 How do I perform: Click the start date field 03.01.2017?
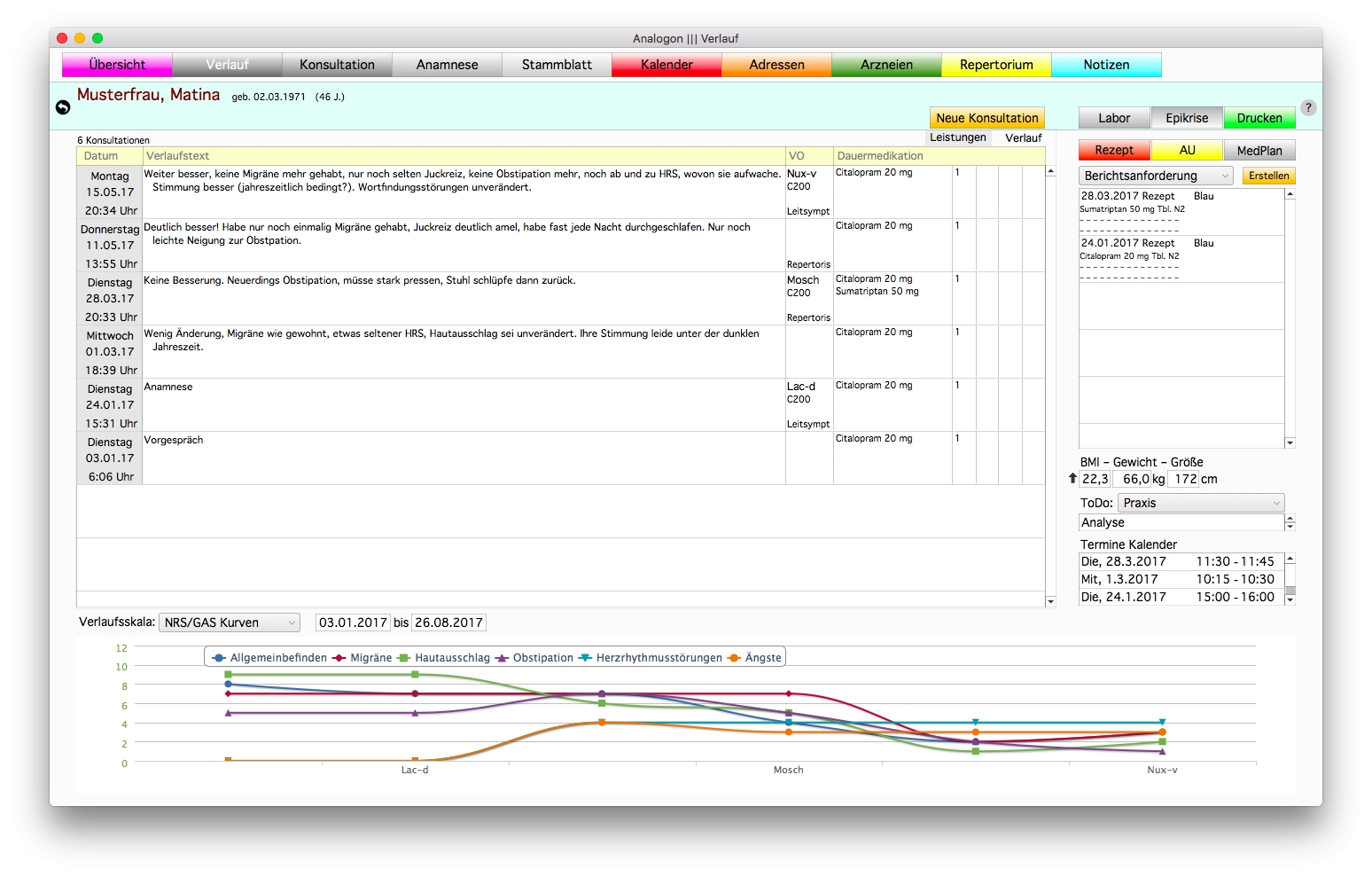tap(353, 623)
